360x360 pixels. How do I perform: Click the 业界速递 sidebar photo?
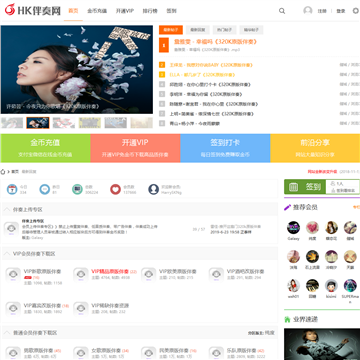pyautogui.click(x=322, y=344)
